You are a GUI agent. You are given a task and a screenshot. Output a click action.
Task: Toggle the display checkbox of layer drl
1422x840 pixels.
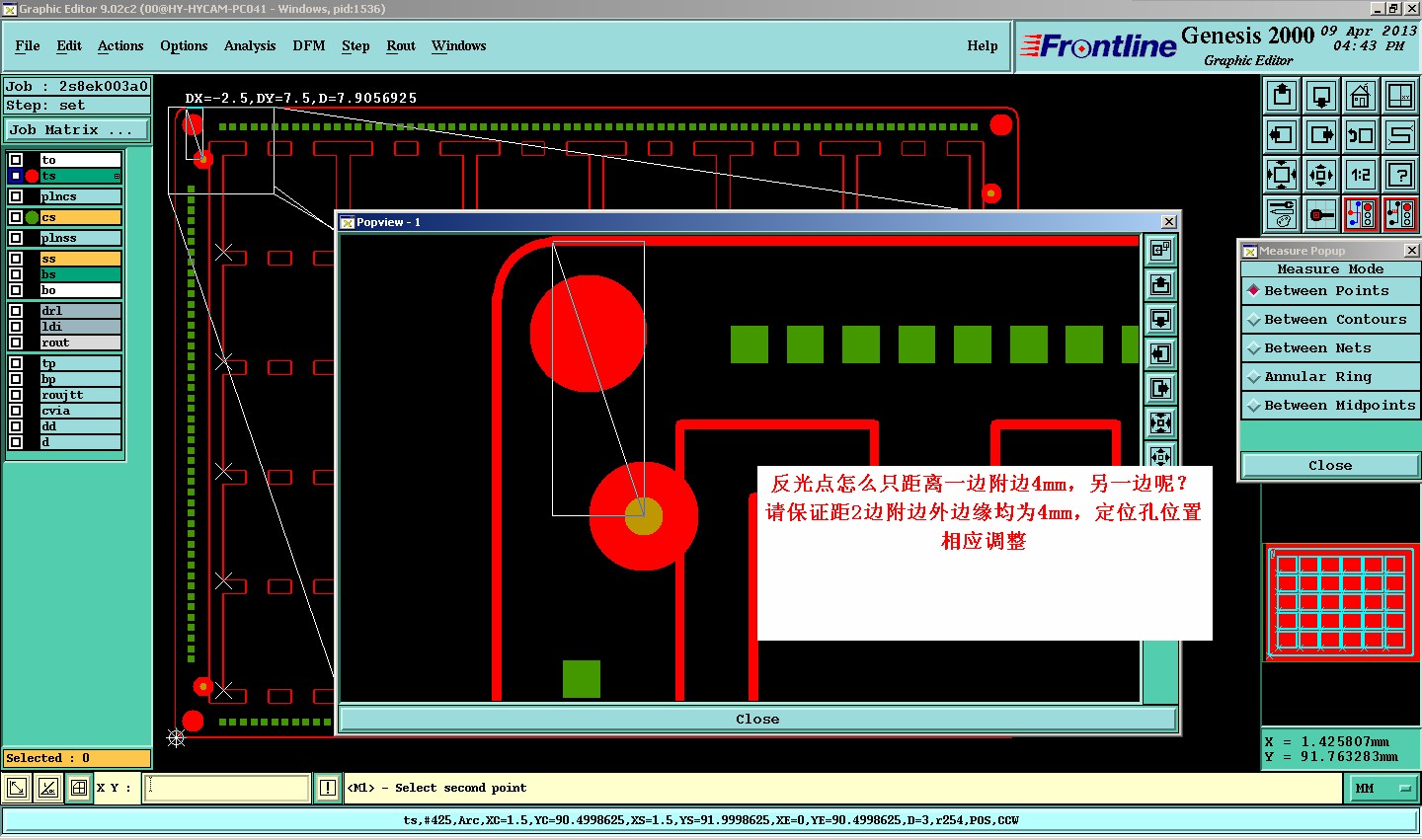16,311
